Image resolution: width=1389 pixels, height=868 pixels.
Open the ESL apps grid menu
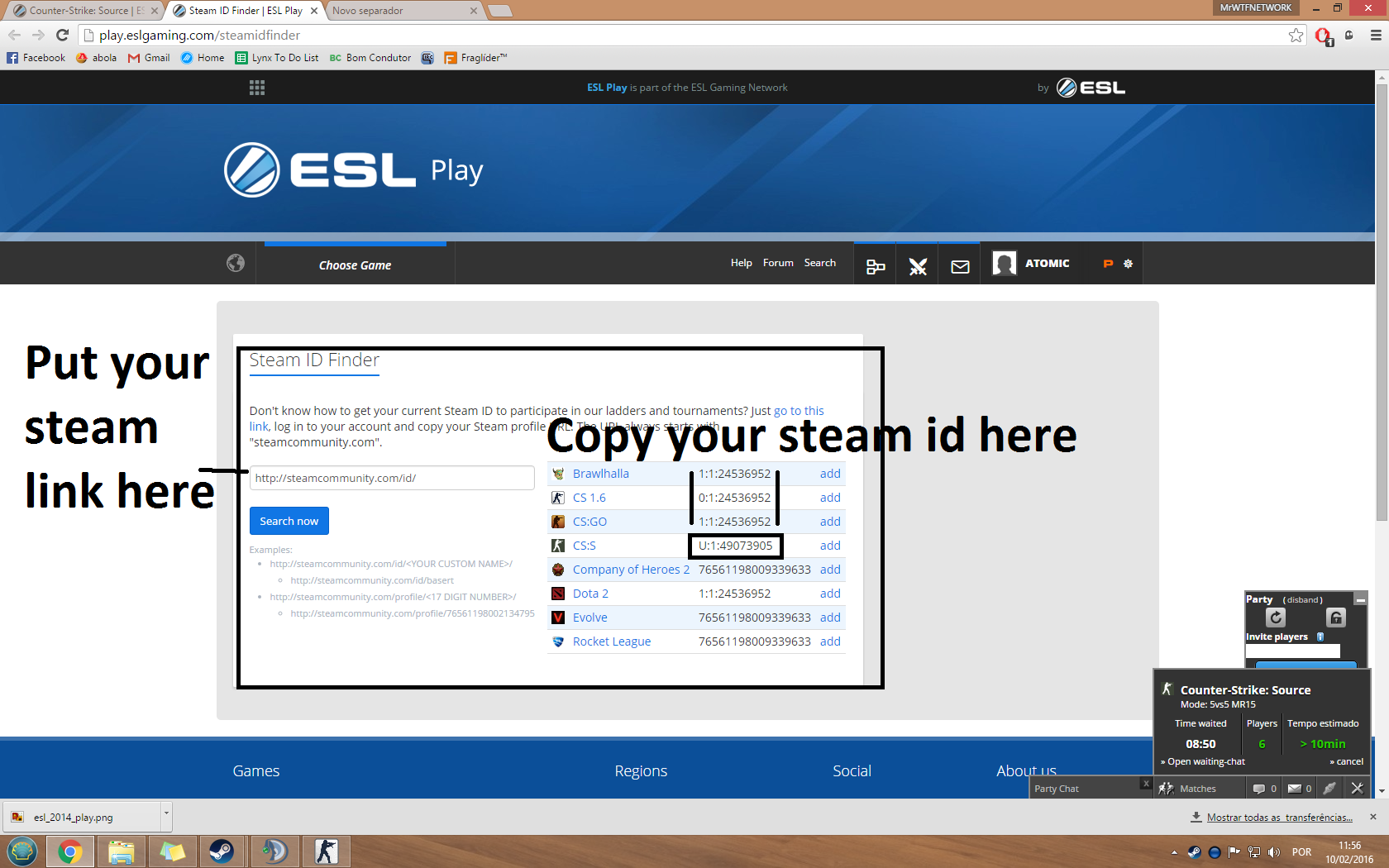pos(257,88)
